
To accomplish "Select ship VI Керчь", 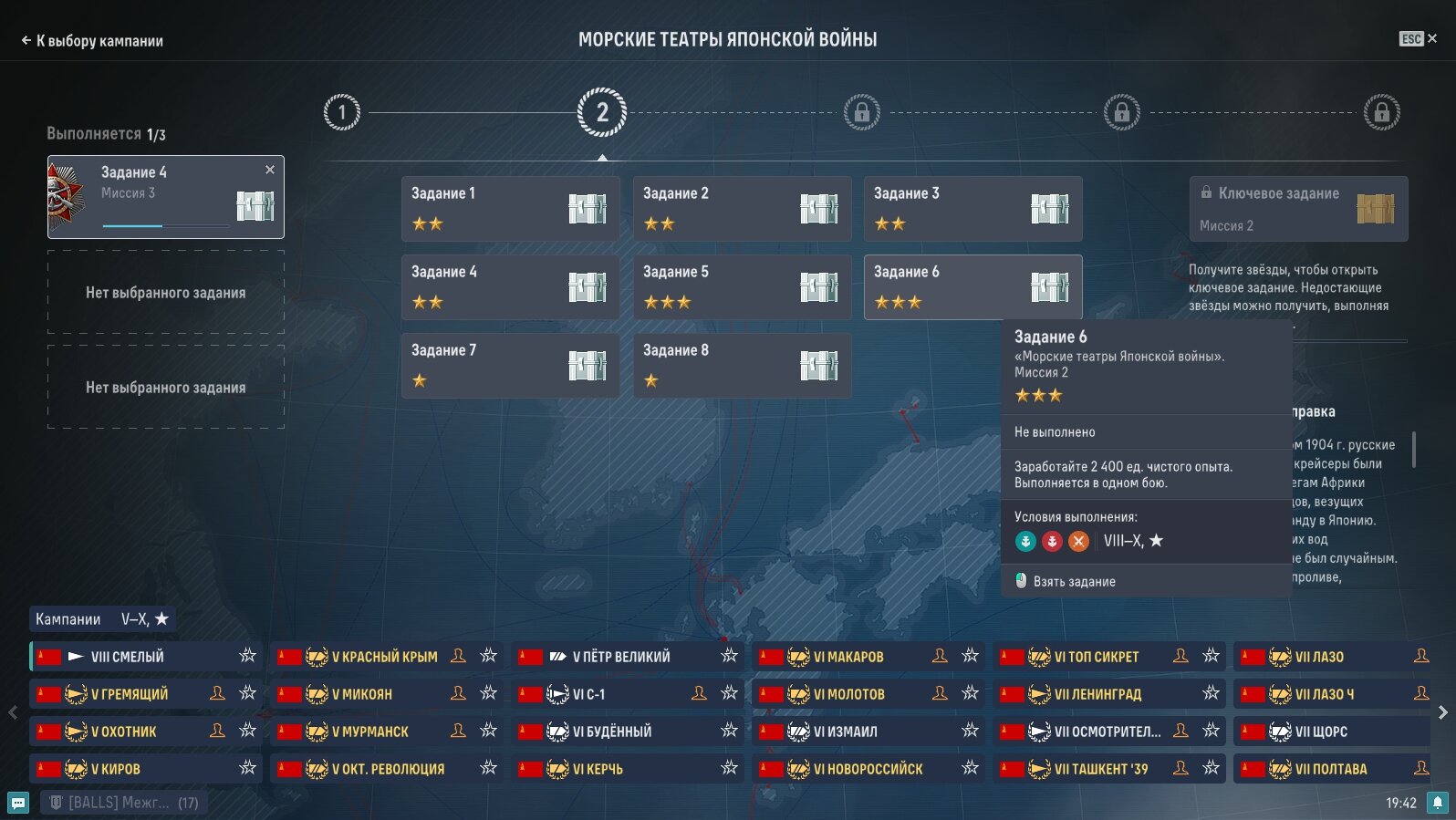I will pyautogui.click(x=628, y=768).
